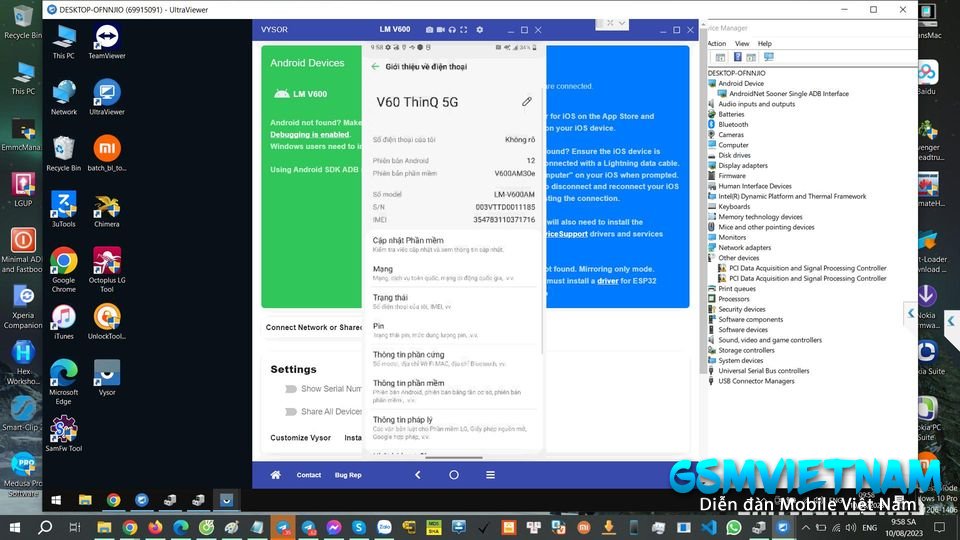
Task: Click the Vysor headphones audio icon
Action: 452,29
